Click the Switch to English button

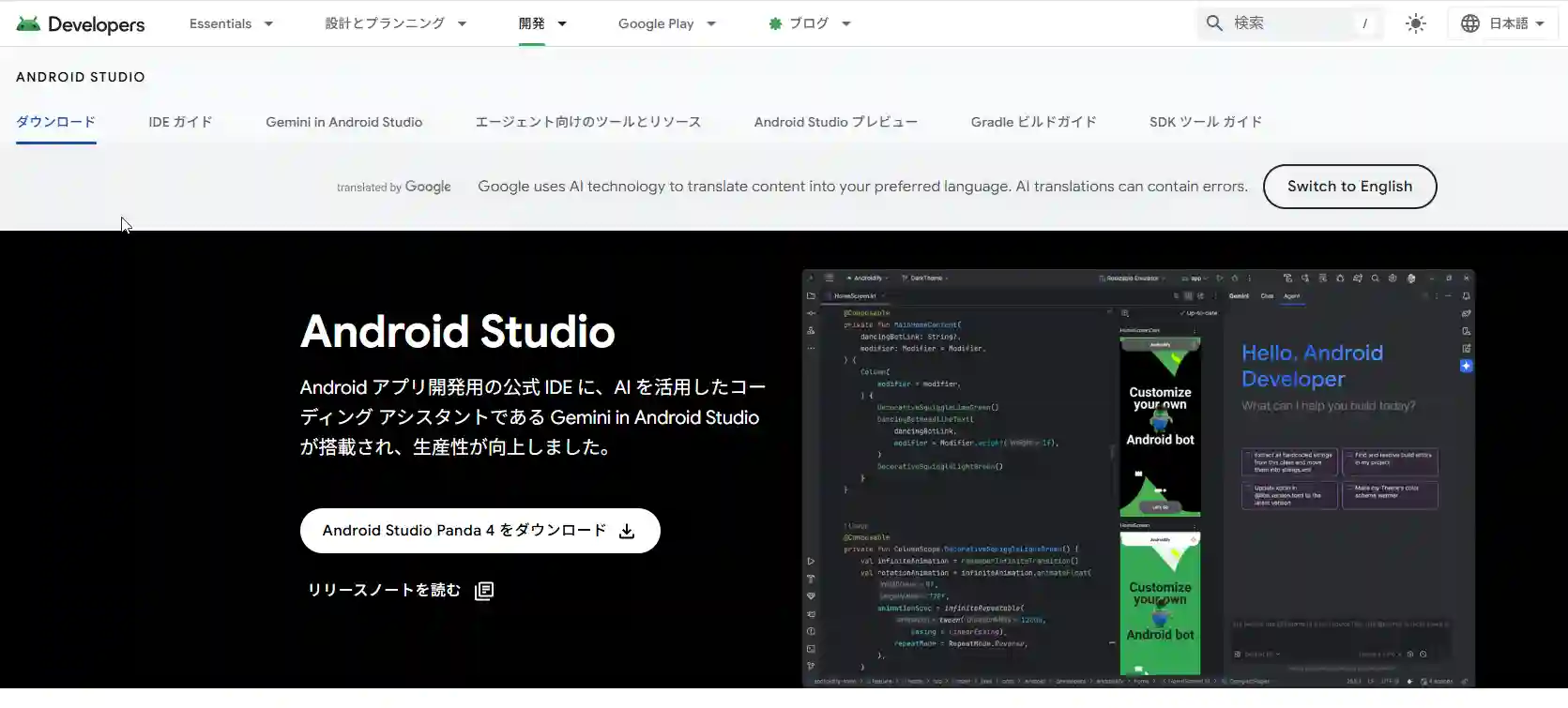click(1349, 187)
